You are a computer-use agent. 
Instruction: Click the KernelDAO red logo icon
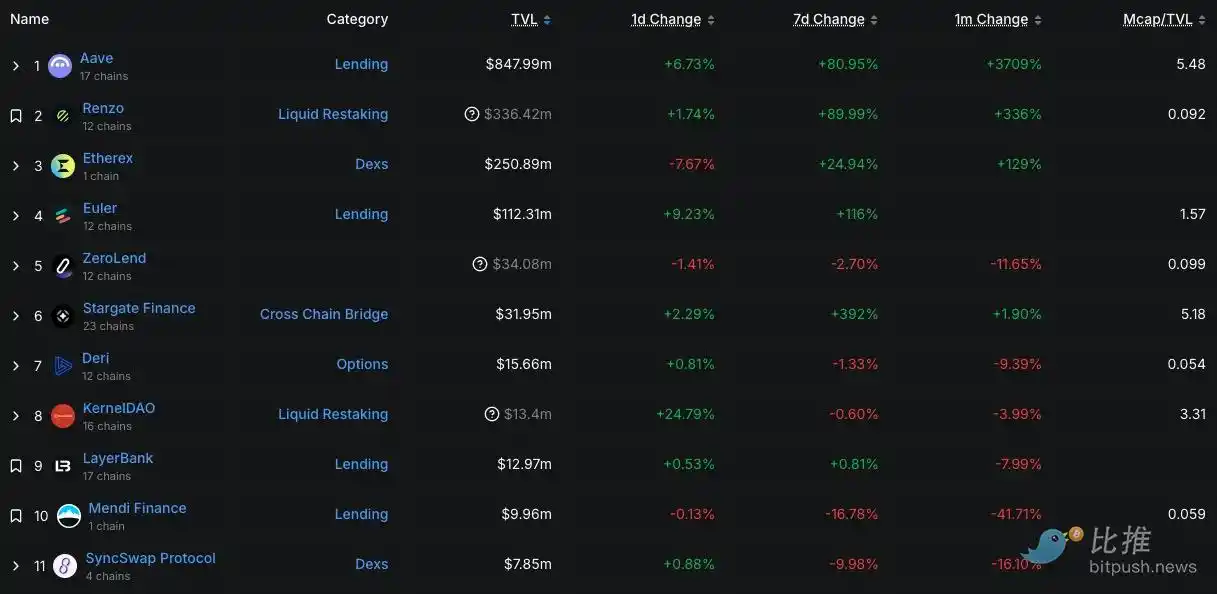(x=63, y=416)
